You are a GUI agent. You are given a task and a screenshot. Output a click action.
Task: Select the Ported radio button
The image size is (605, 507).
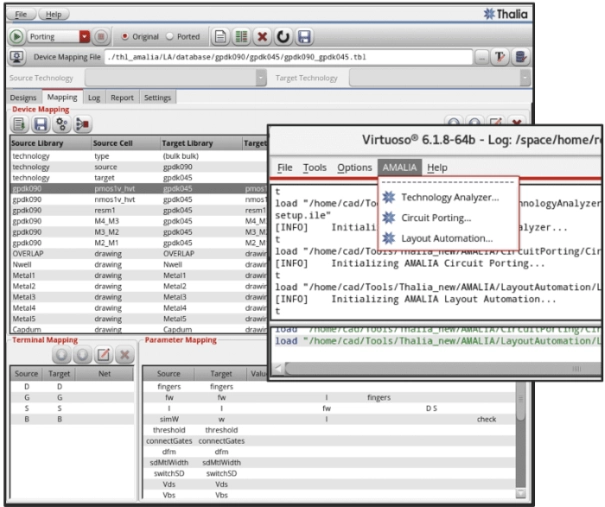pyautogui.click(x=169, y=37)
